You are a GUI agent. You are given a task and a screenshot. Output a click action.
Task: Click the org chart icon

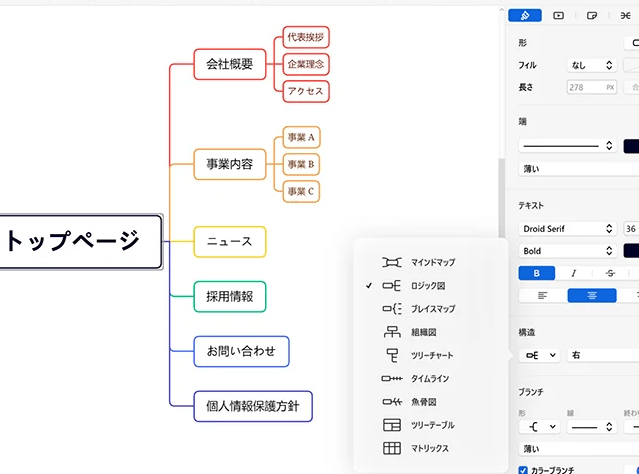392,332
